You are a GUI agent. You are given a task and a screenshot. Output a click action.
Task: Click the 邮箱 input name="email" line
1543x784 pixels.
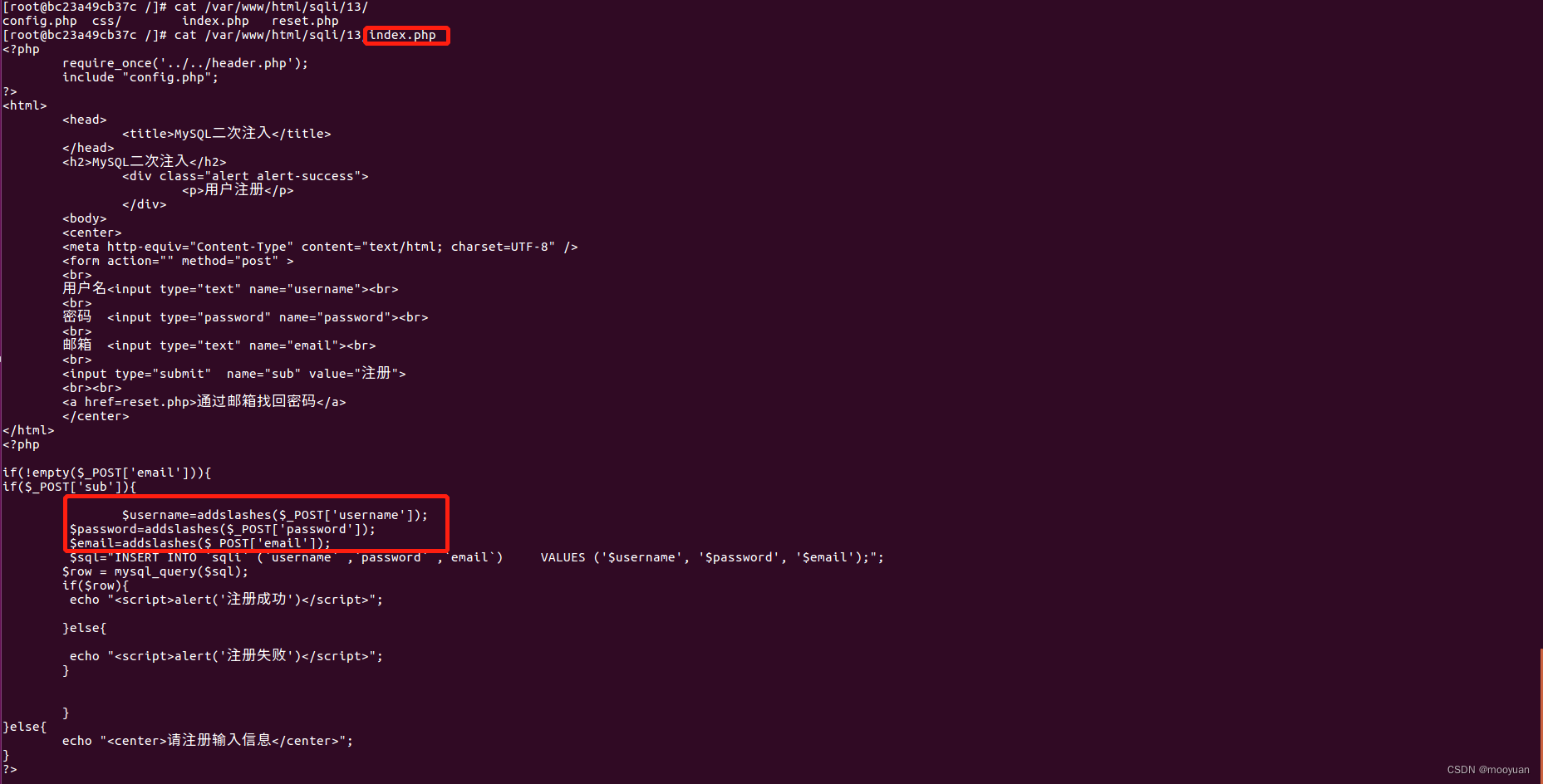point(219,345)
